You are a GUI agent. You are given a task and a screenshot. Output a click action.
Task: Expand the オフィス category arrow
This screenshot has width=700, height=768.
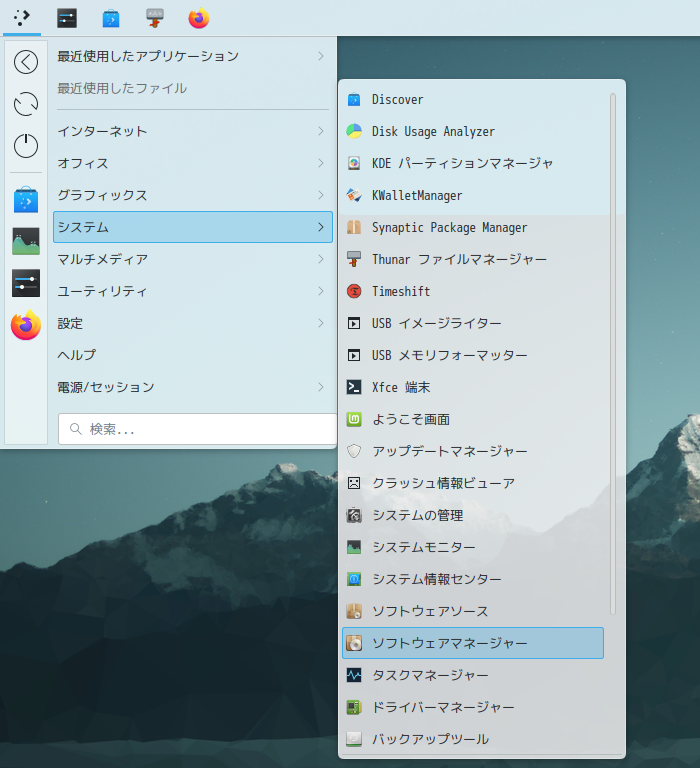[321, 163]
